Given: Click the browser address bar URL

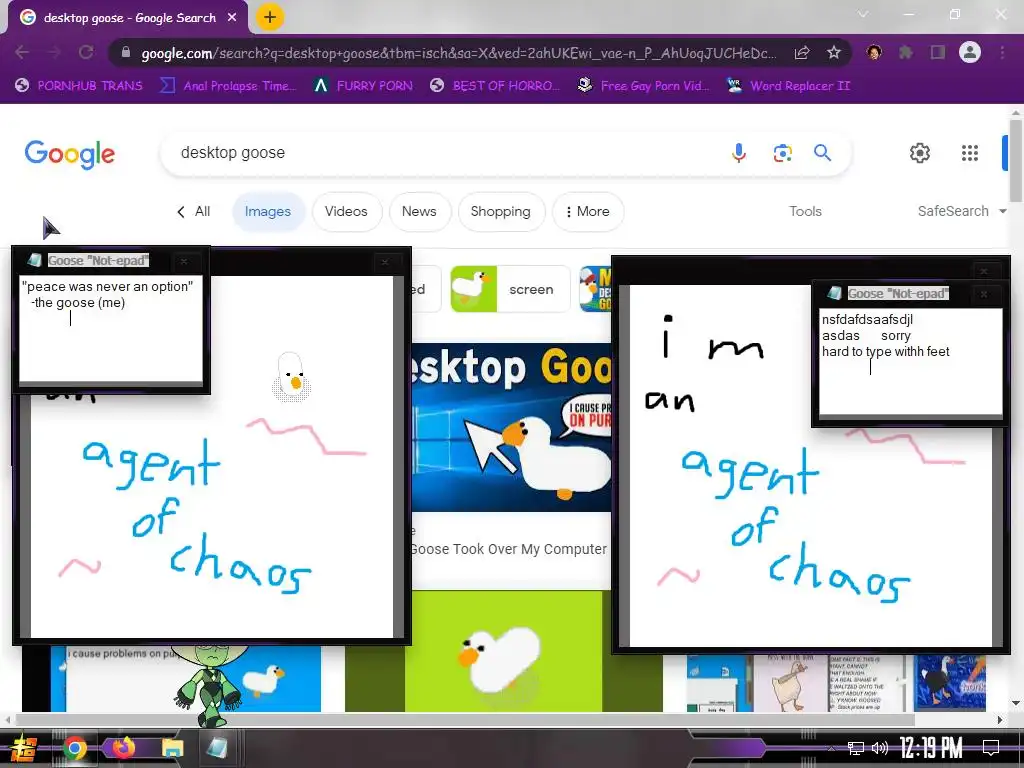Looking at the screenshot, I should pos(458,53).
